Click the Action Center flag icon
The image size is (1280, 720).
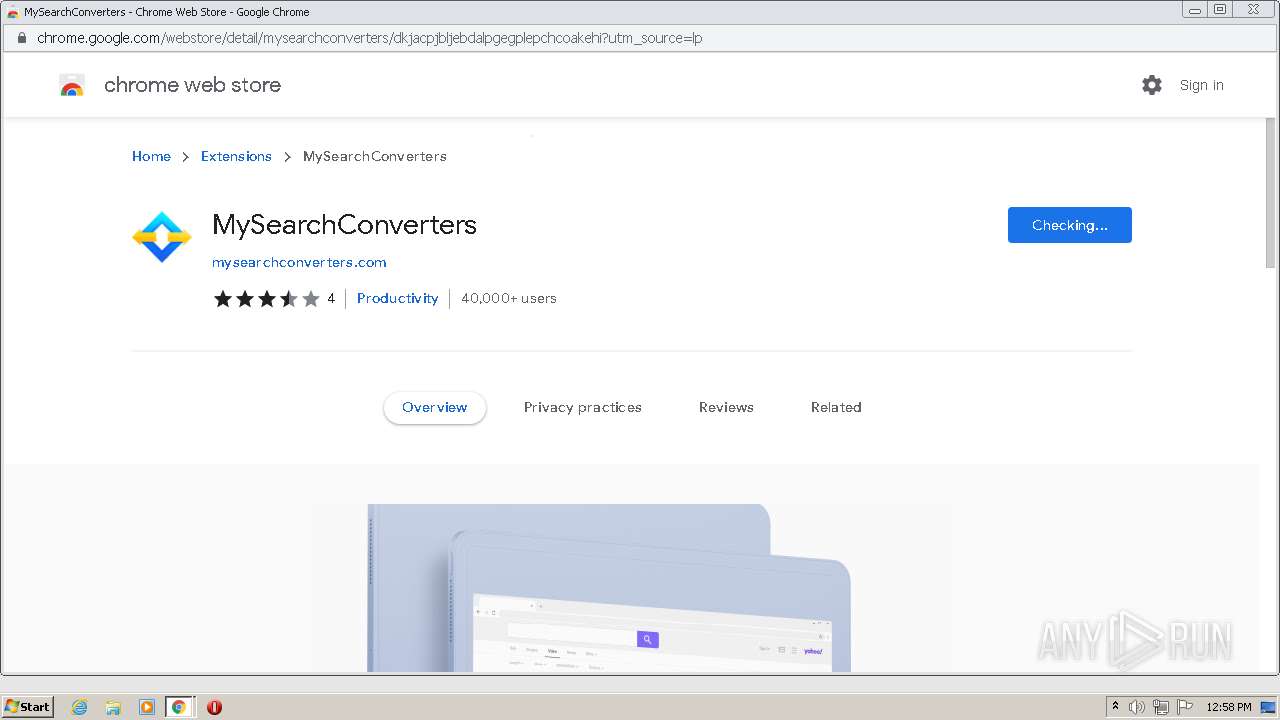pyautogui.click(x=1185, y=707)
